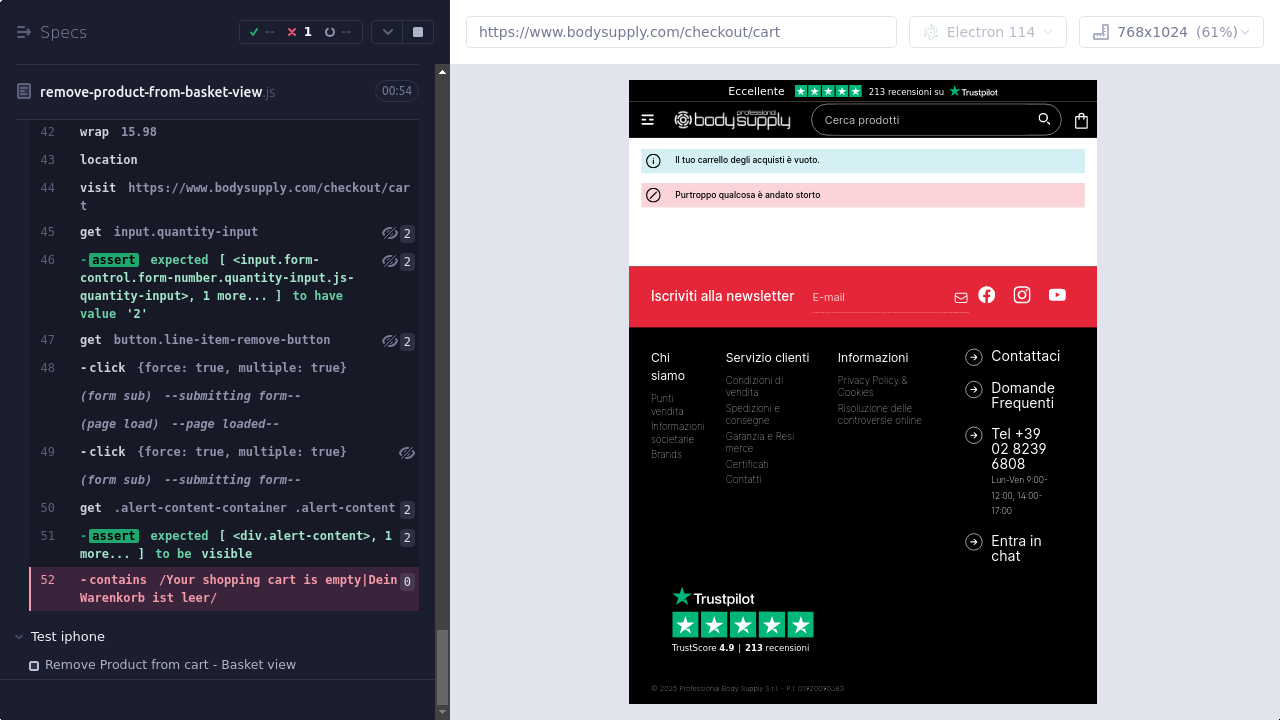Open the 768x1024 viewport size dropdown
Viewport: 1280px width, 720px height.
click(1171, 32)
